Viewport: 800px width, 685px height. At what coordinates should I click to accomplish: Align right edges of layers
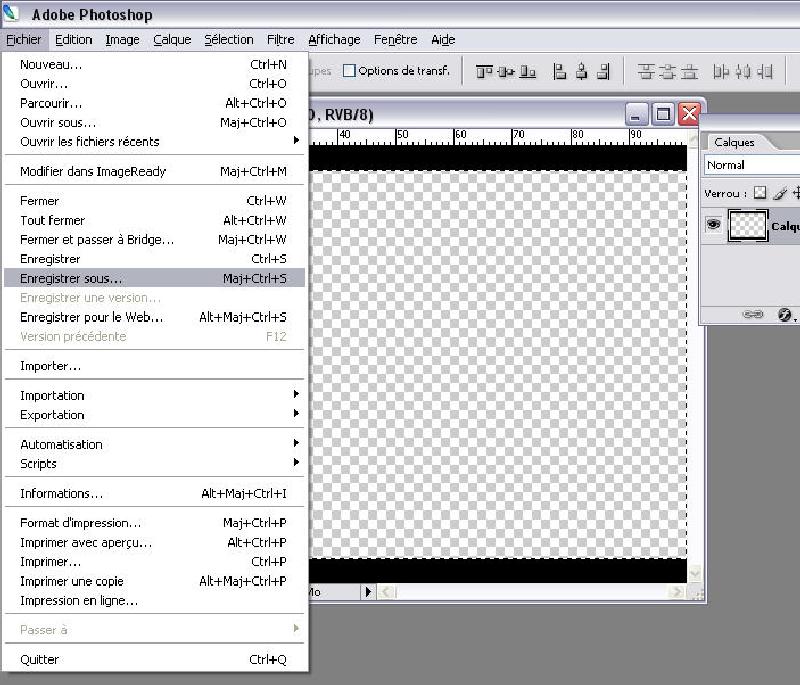603,72
